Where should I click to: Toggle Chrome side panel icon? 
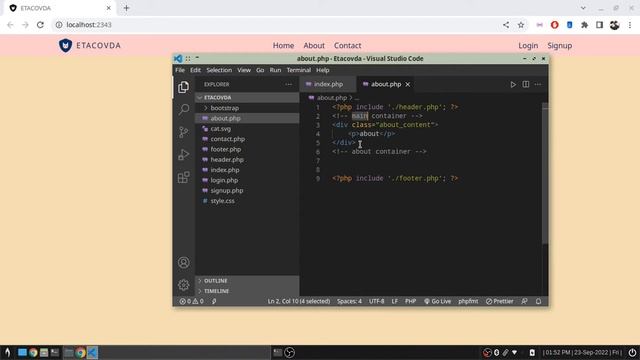point(599,25)
